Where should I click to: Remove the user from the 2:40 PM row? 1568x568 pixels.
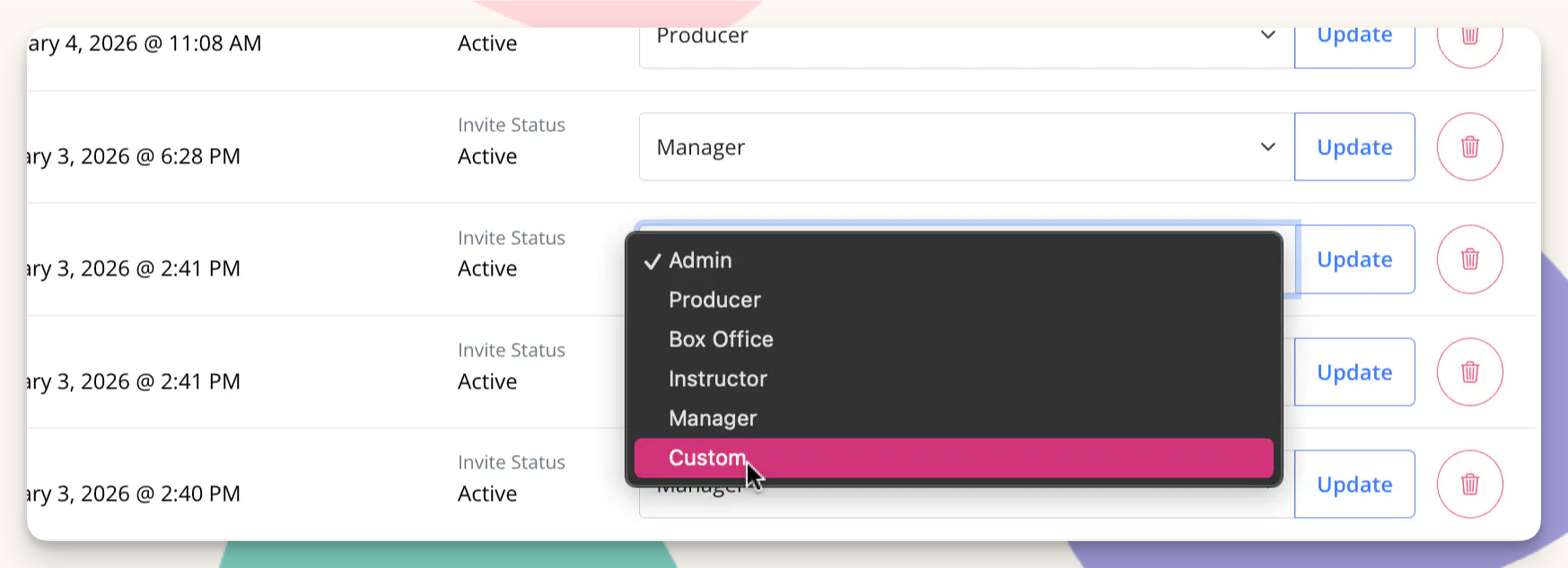tap(1469, 485)
